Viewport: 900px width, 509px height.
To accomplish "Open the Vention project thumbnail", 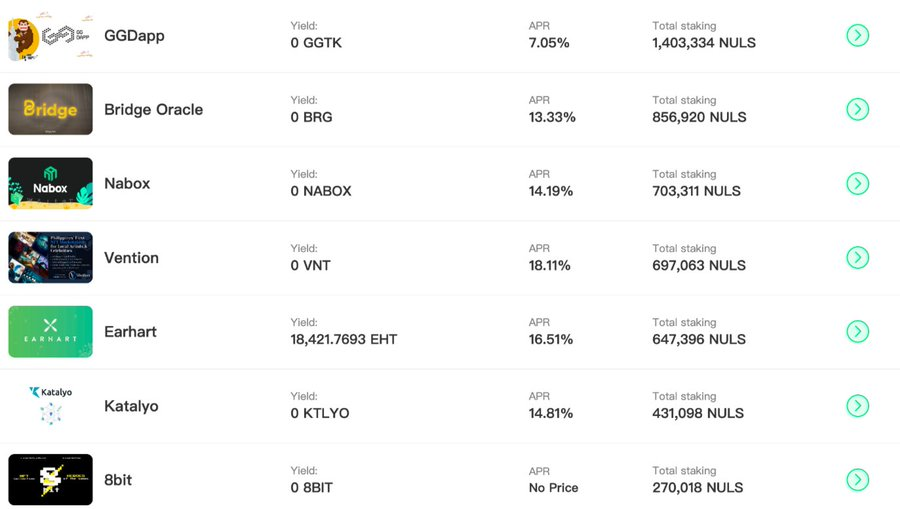I will tap(51, 258).
